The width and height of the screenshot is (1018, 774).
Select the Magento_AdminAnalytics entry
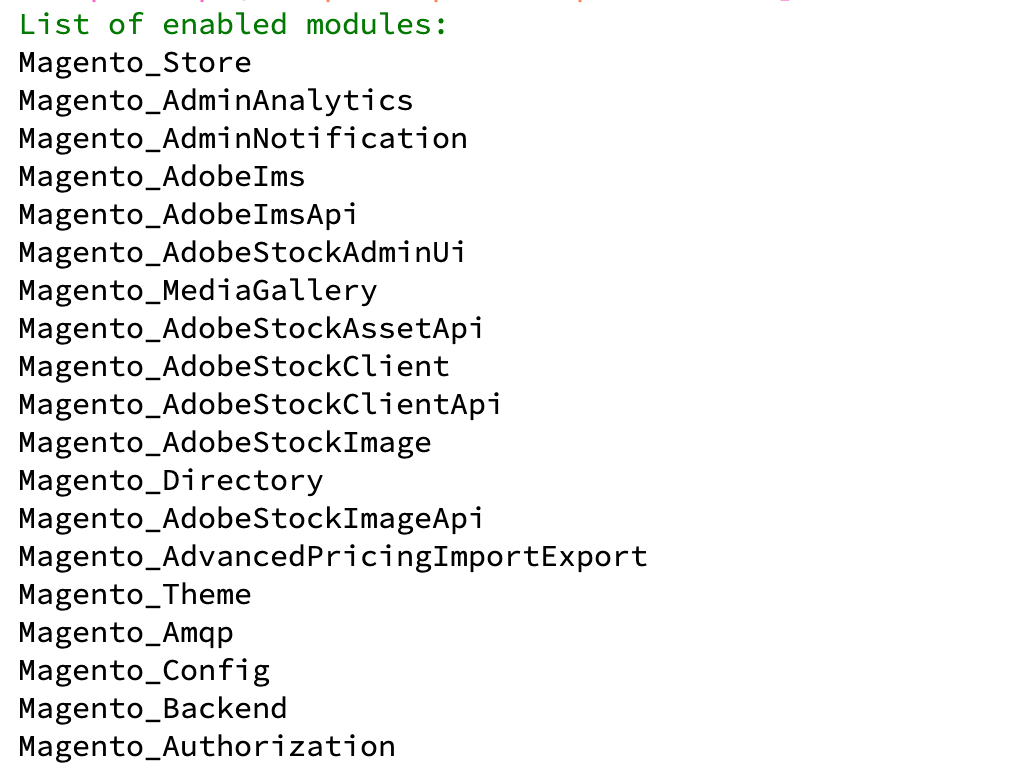(x=216, y=100)
